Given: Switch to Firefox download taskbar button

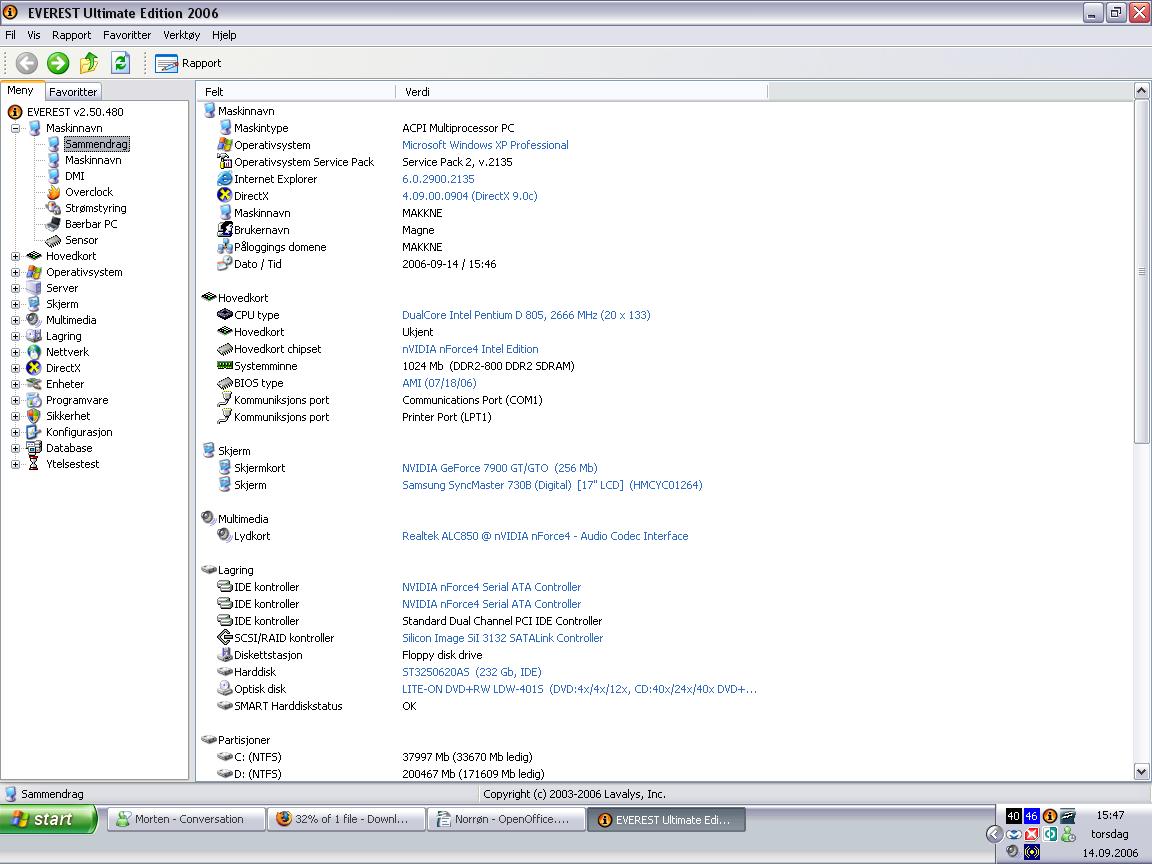Looking at the screenshot, I should (347, 819).
